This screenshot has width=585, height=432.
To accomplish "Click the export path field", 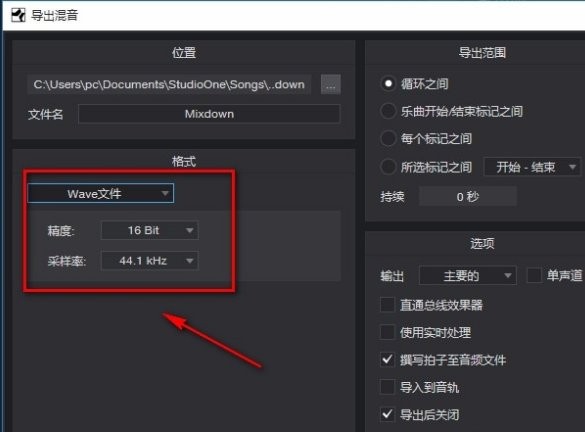I will point(169,85).
